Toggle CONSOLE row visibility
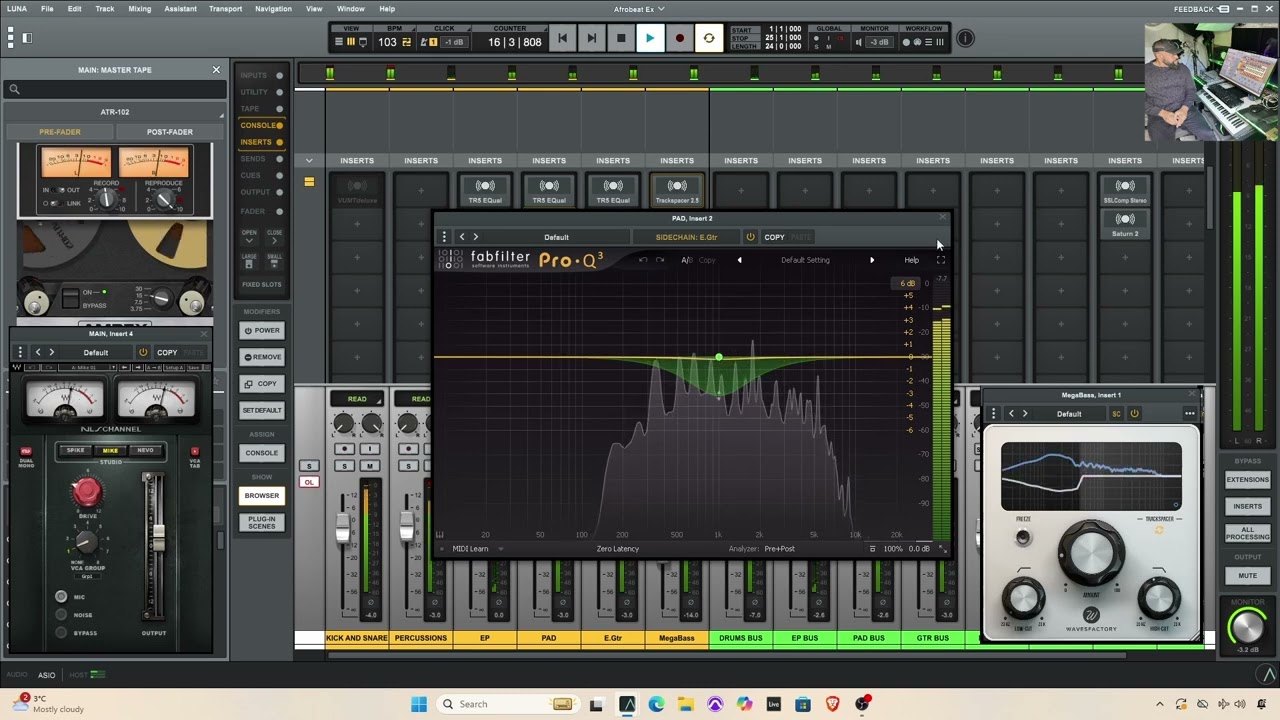The image size is (1280, 720). [x=261, y=125]
